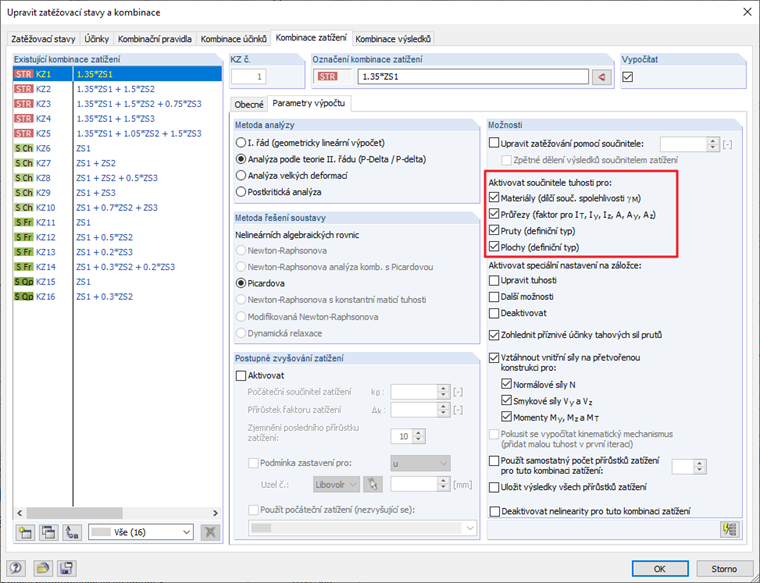
Task: Uncheck Materiály stiffness factor checkbox
Action: coord(494,198)
